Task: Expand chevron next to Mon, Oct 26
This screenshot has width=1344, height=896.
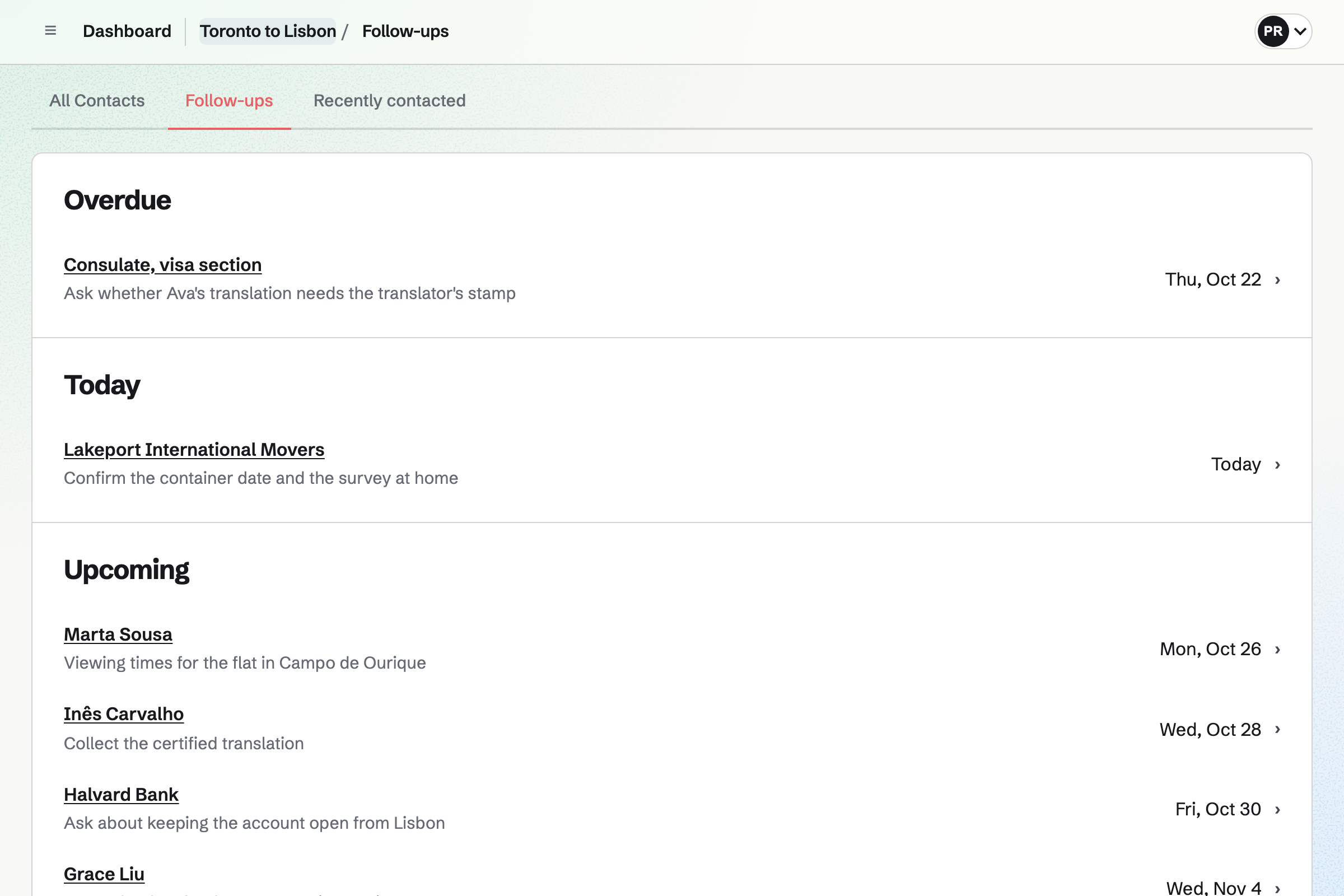Action: 1278,649
